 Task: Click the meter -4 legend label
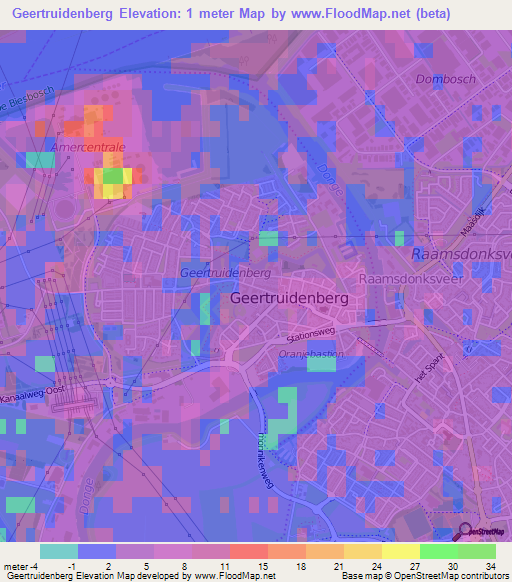[x=20, y=566]
